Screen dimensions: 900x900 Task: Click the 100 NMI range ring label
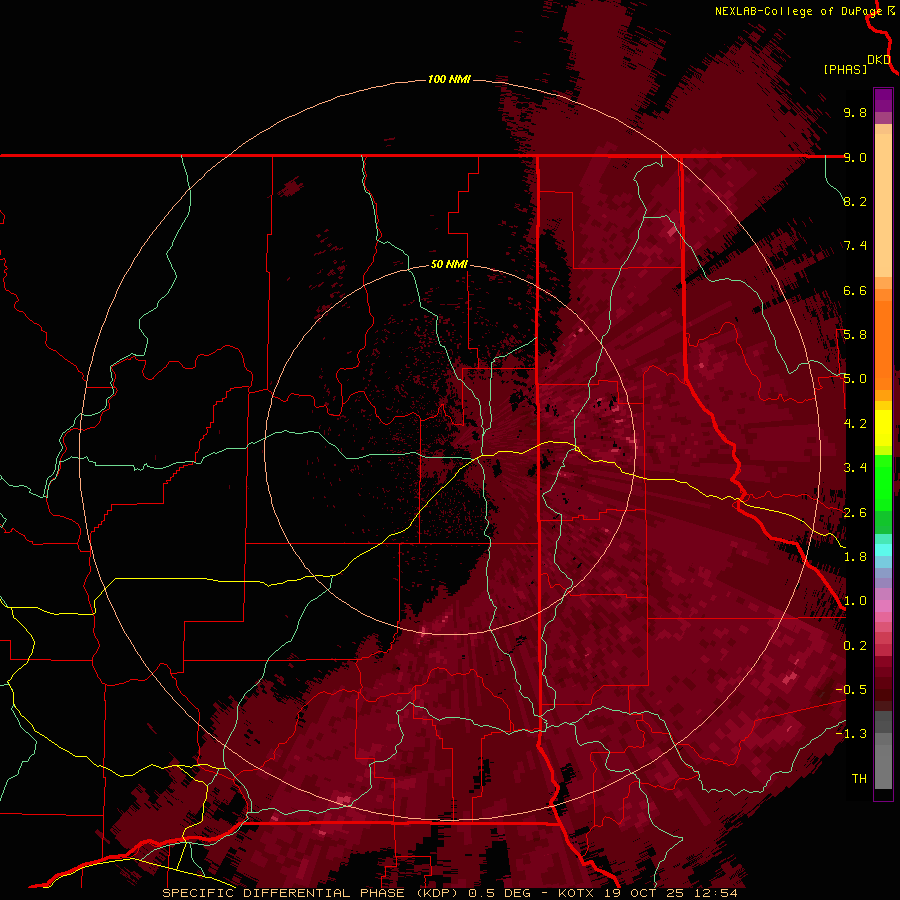click(449, 79)
